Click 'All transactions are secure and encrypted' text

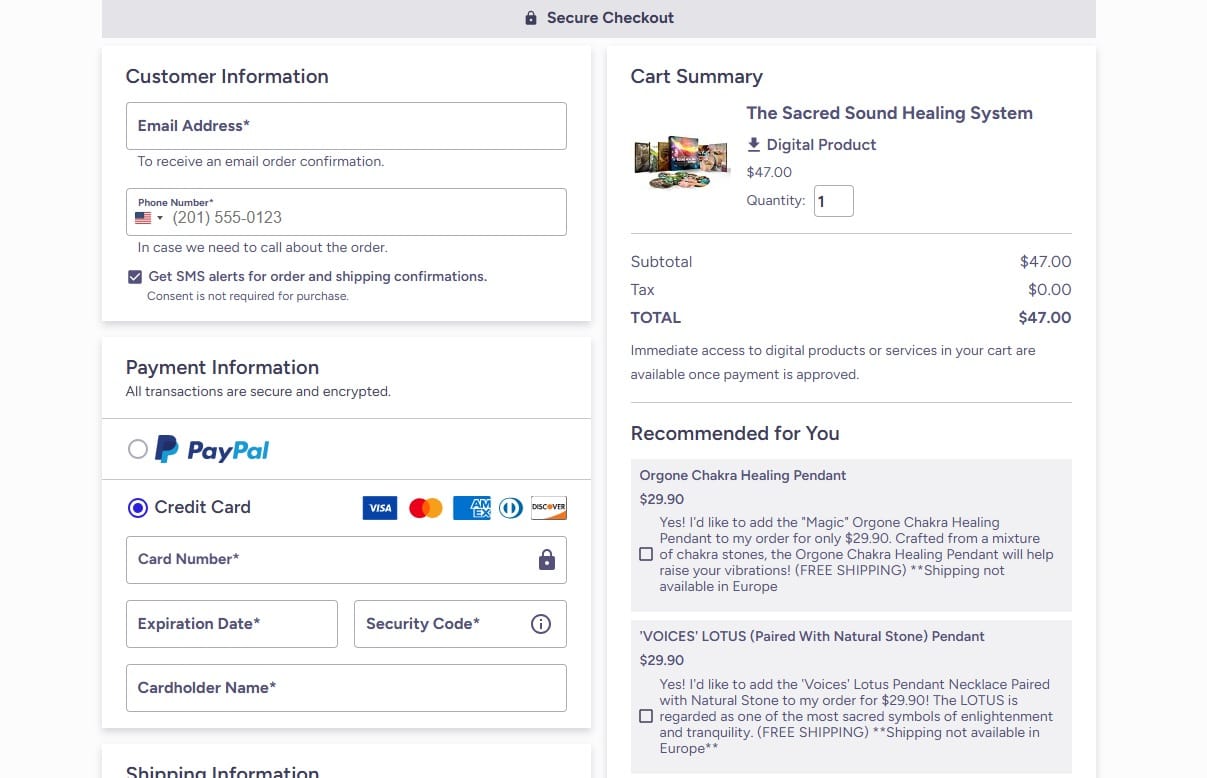[258, 392]
